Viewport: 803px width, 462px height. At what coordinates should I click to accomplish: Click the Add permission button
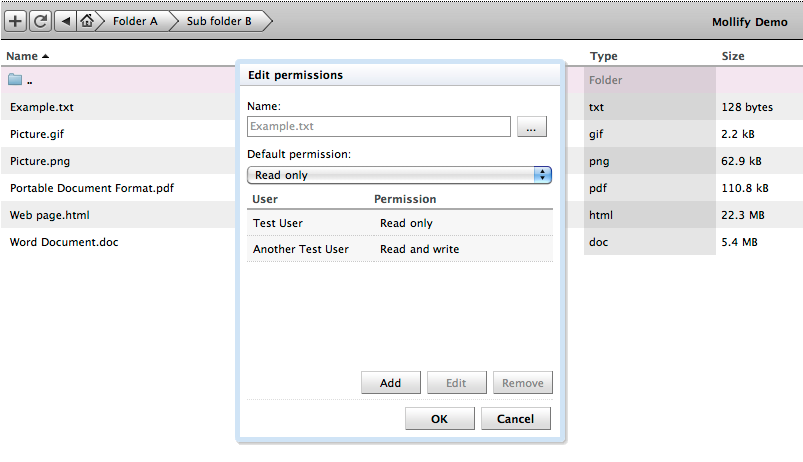click(390, 383)
